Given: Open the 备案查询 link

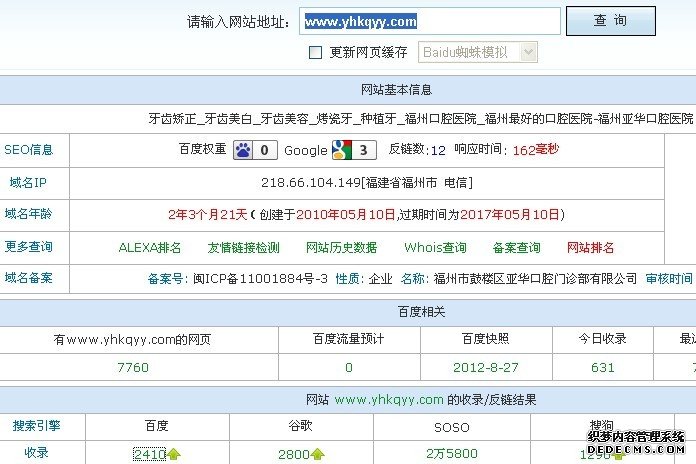Looking at the screenshot, I should tap(517, 247).
